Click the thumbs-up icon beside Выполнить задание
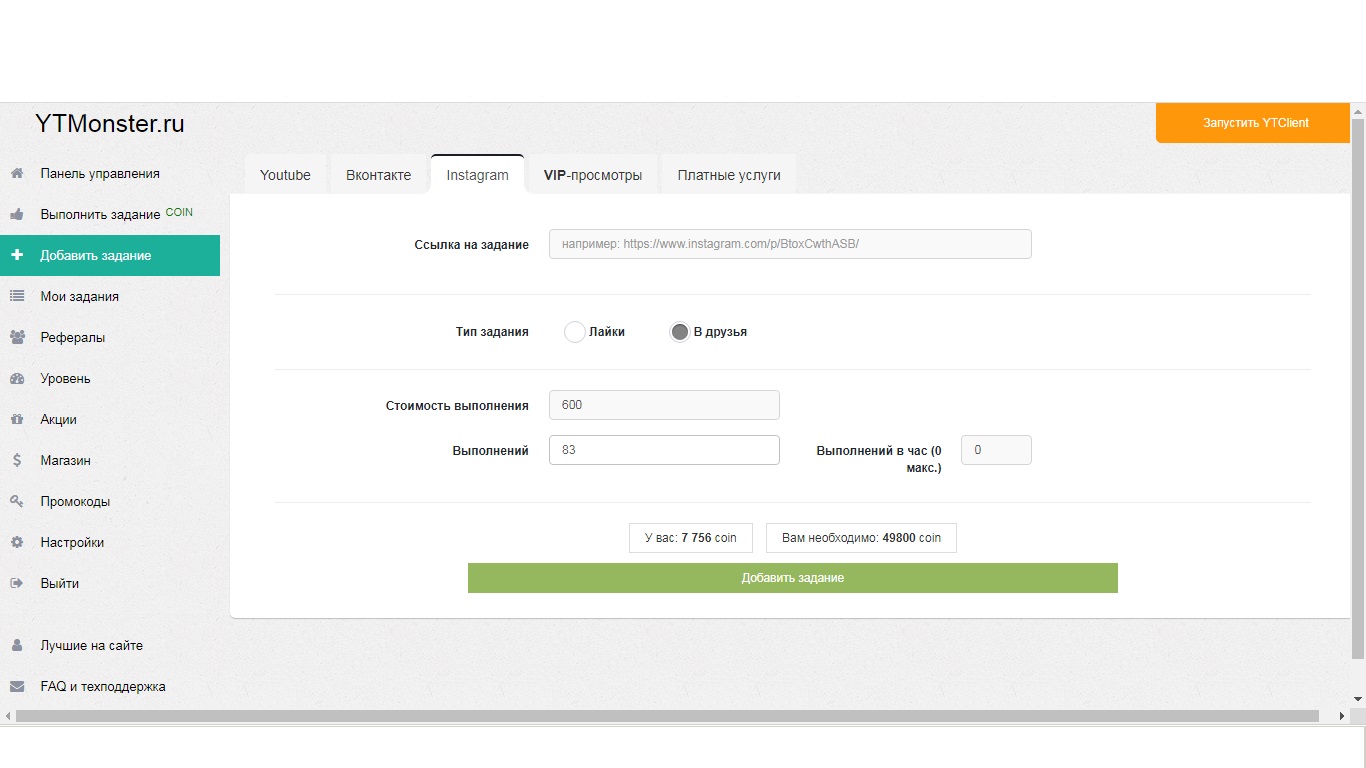The height and width of the screenshot is (768, 1366). [17, 215]
